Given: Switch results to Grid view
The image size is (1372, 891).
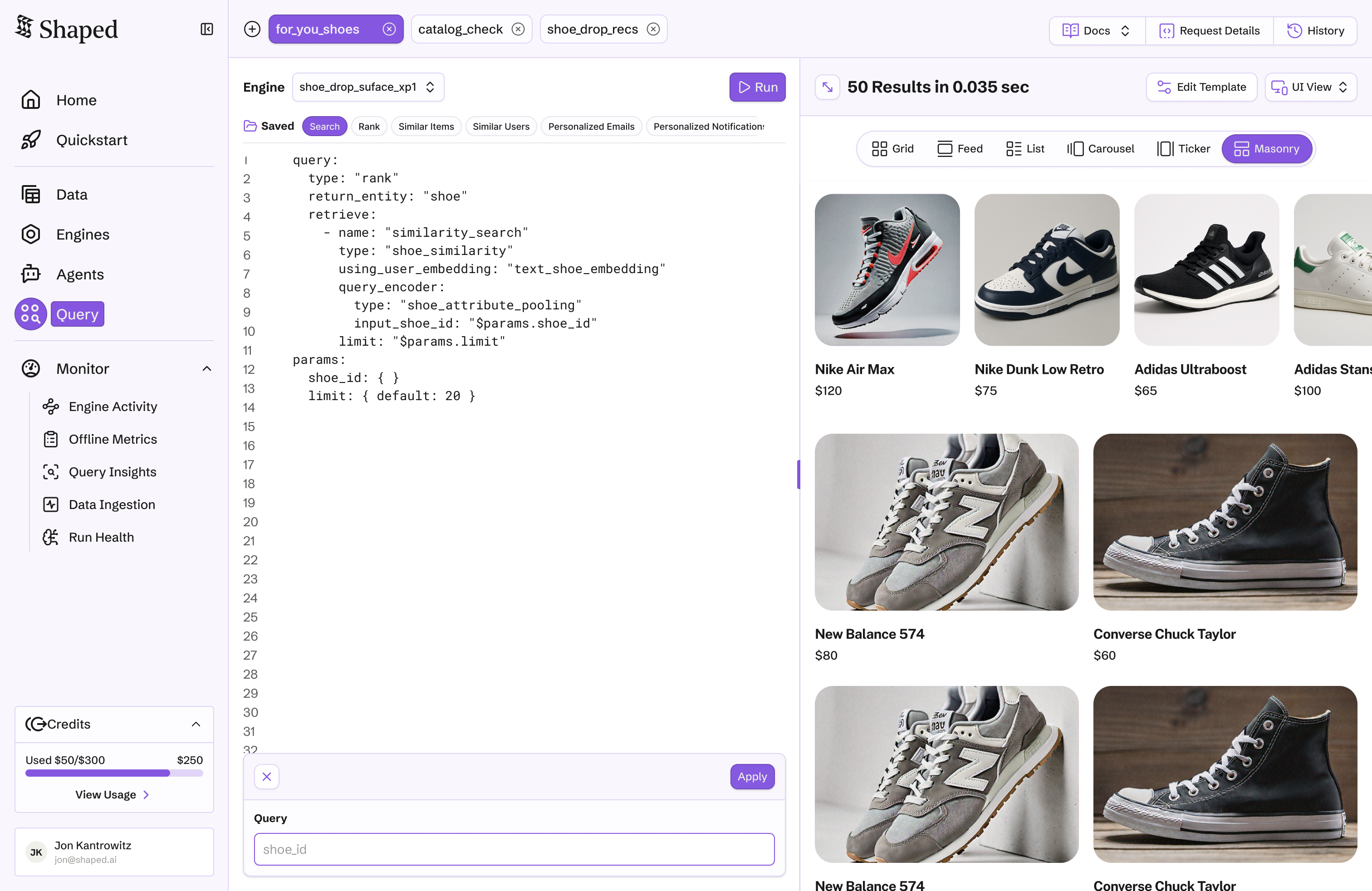Looking at the screenshot, I should (892, 149).
